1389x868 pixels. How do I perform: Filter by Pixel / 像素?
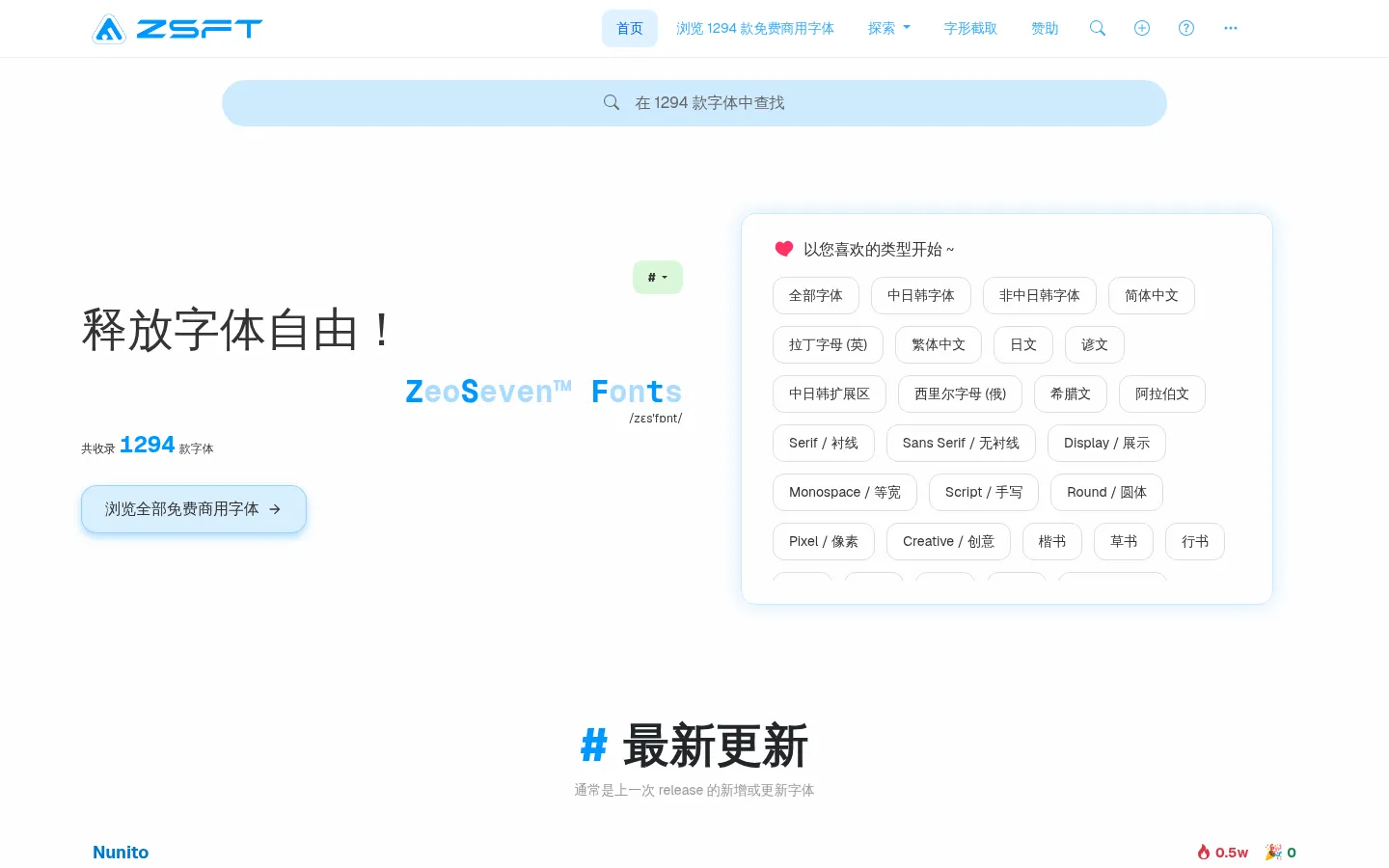tap(824, 541)
